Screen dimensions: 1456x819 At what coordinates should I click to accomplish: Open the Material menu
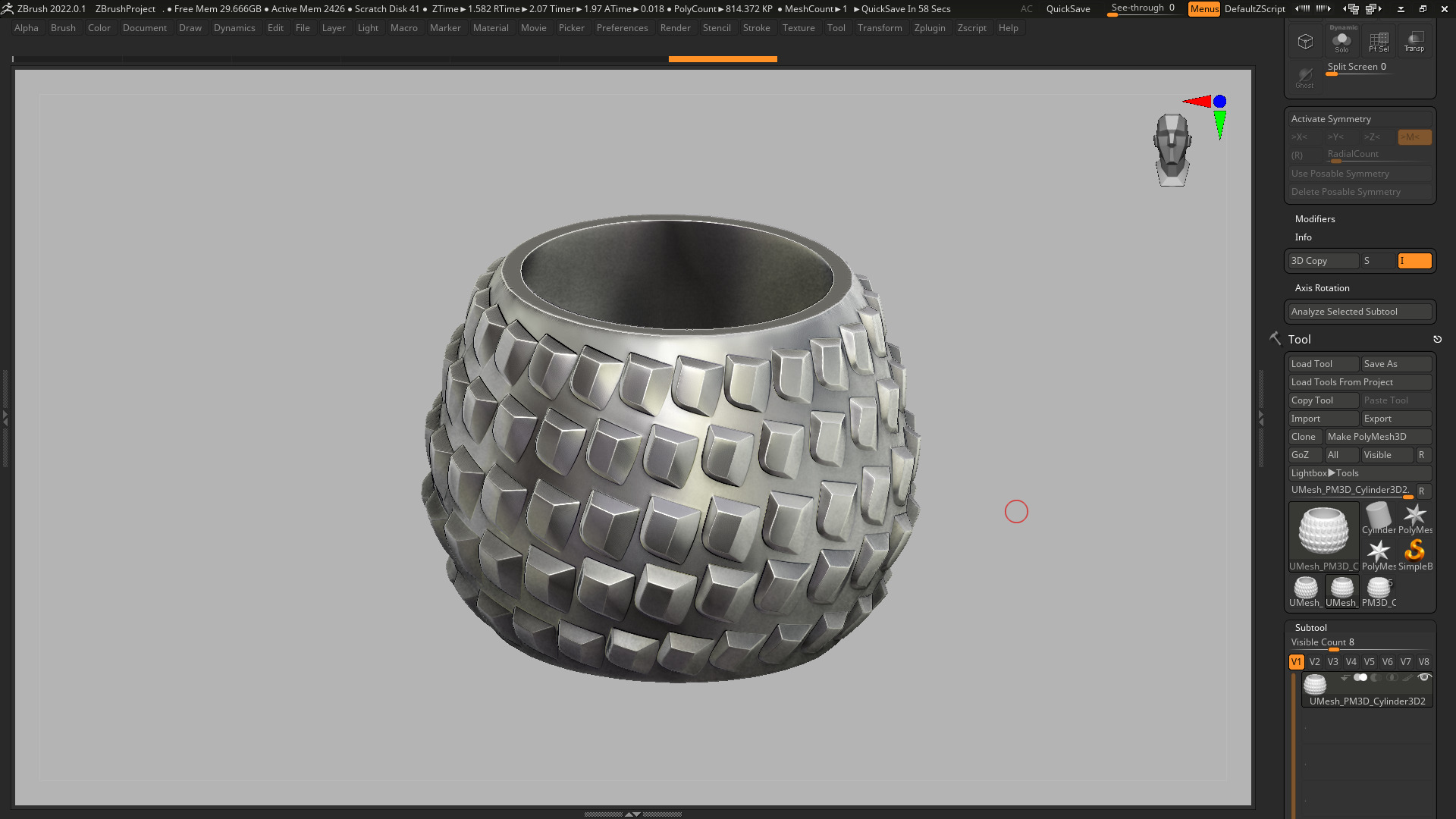[491, 28]
